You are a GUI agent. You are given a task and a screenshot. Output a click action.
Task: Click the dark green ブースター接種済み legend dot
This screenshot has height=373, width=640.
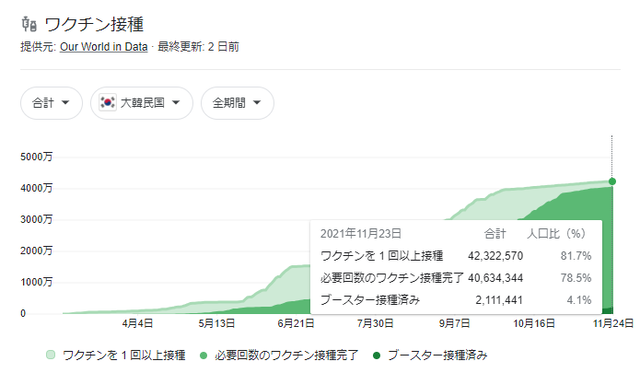[376, 355]
